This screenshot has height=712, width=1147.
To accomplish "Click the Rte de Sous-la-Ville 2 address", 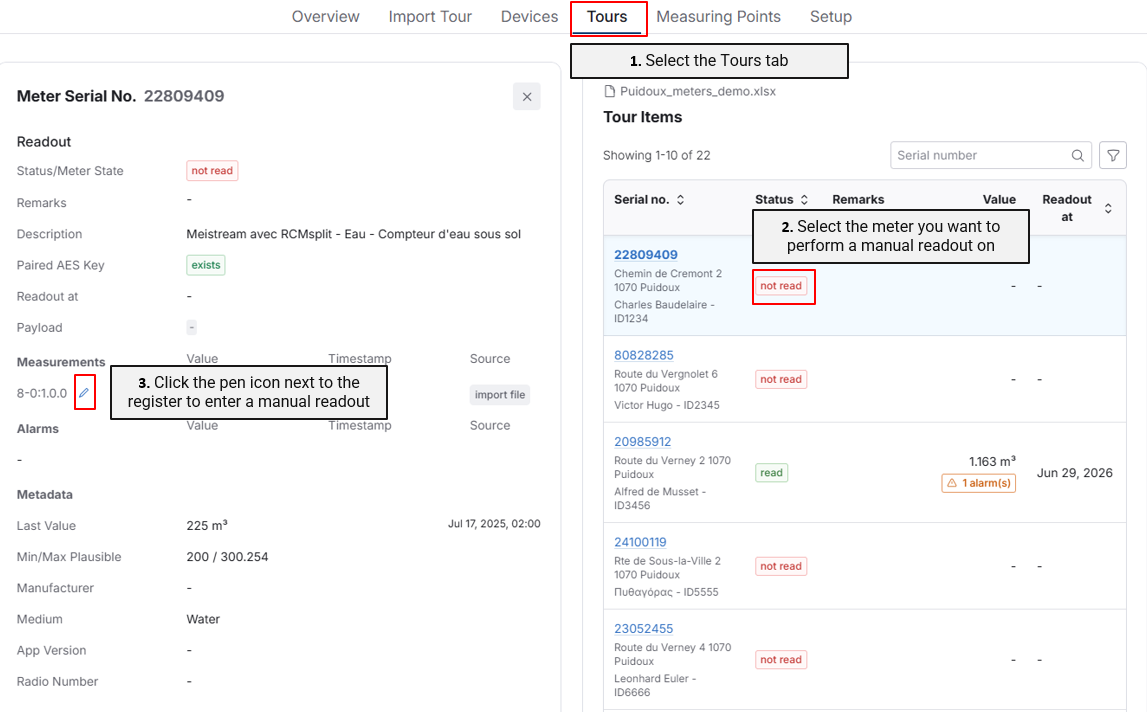I will click(x=667, y=568).
